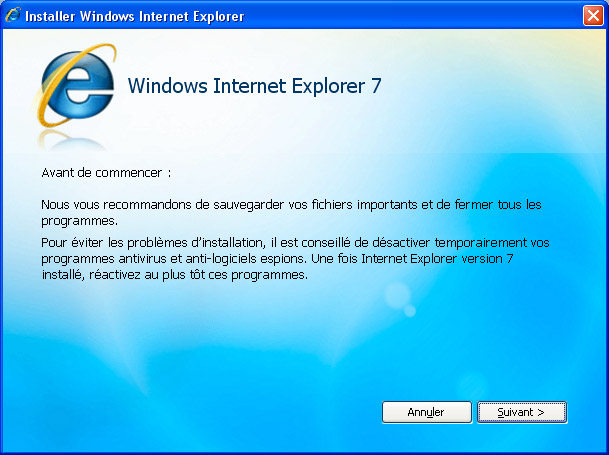Select the "Windows Internet Explorer 7" heading
This screenshot has height=455, width=609.
[254, 86]
